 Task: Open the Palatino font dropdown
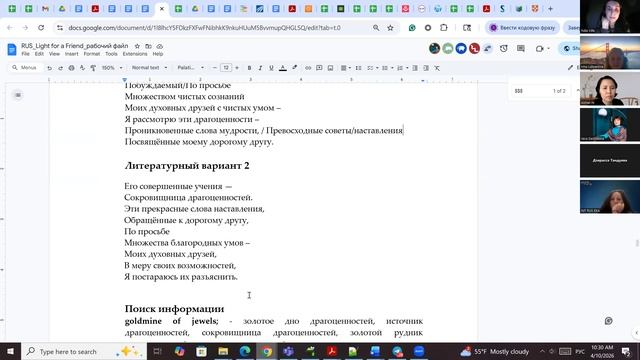(191, 68)
